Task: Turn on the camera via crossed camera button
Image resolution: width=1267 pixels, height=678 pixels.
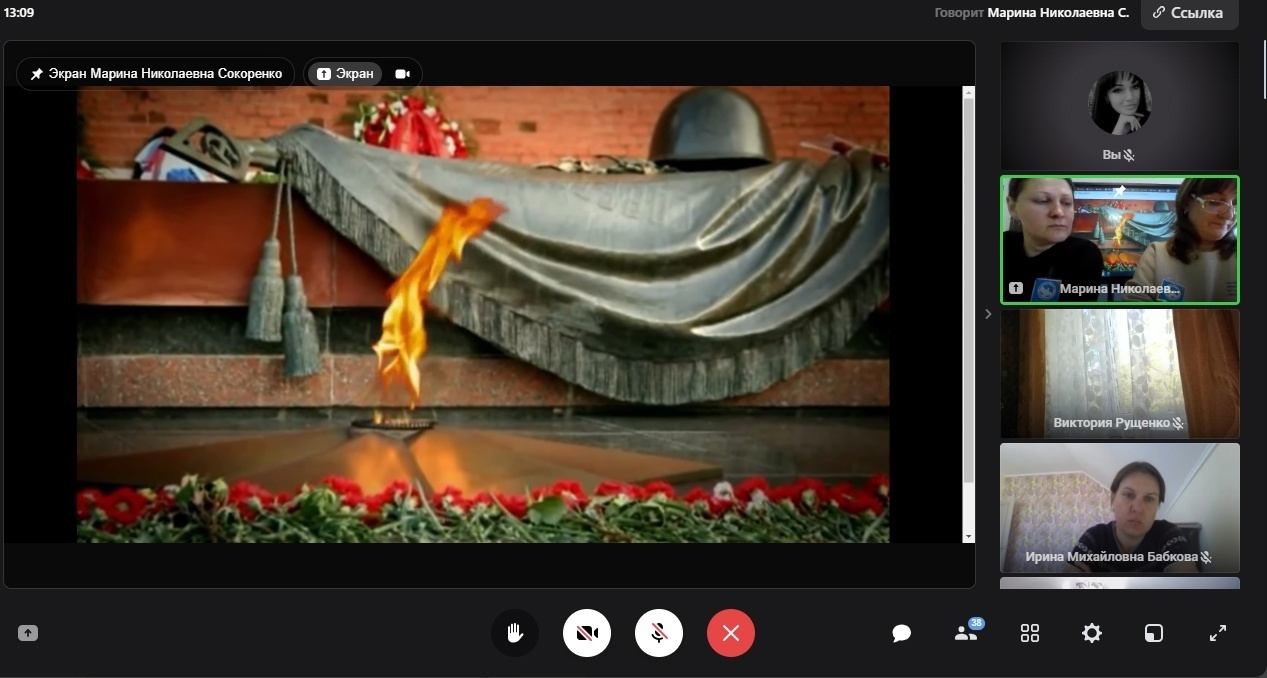Action: coord(587,633)
